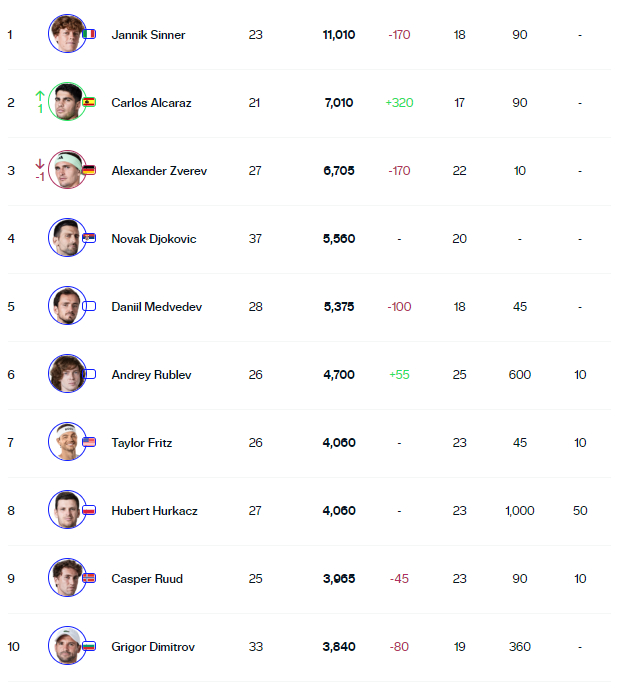The image size is (624, 694).
Task: Open Daniil Medvedev's player profile link
Action: [156, 307]
